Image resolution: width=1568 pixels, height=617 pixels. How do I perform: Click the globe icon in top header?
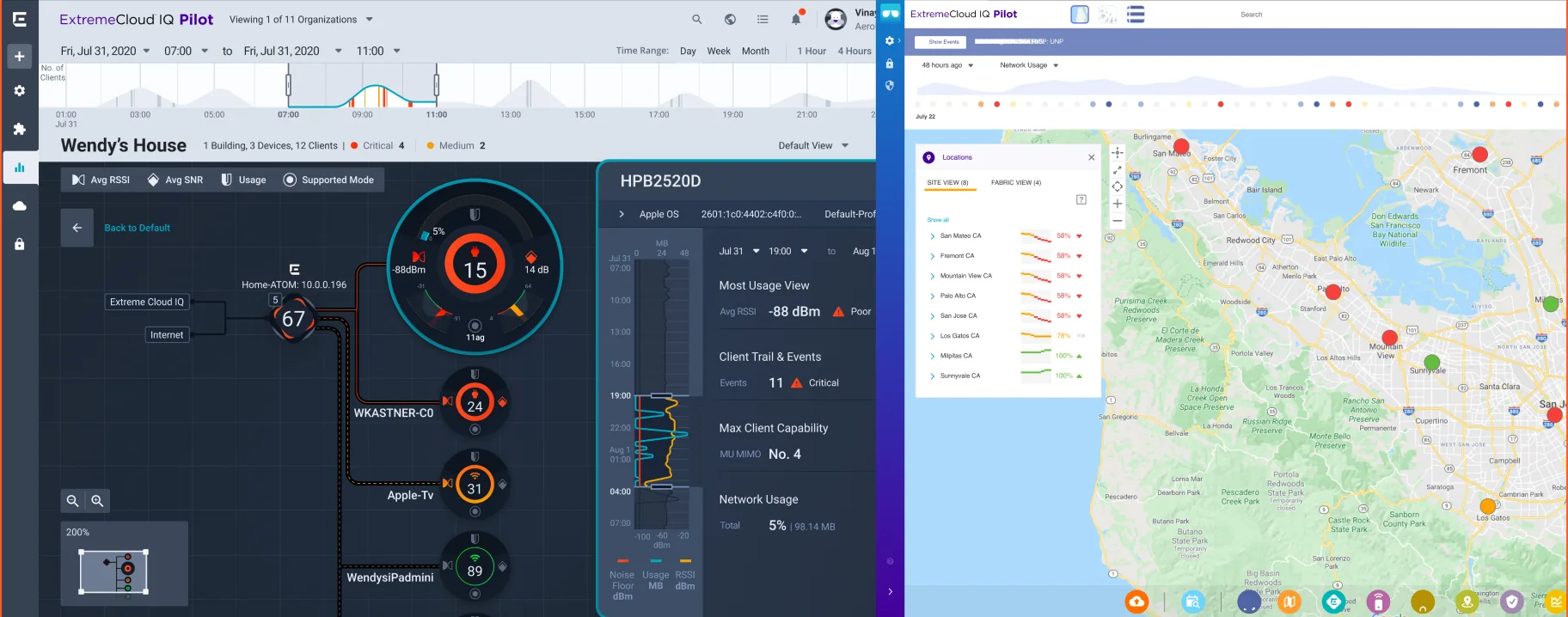(x=730, y=19)
